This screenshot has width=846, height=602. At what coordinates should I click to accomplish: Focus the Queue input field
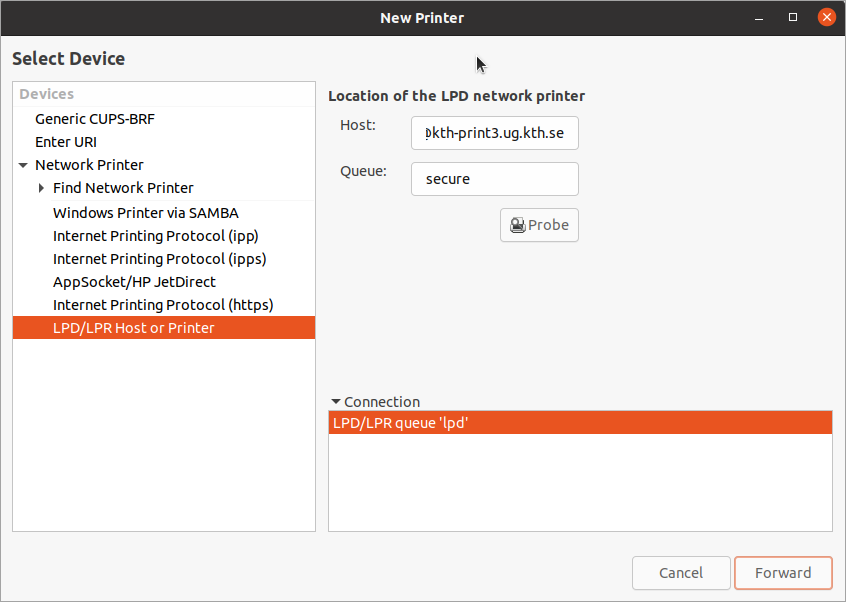[494, 179]
